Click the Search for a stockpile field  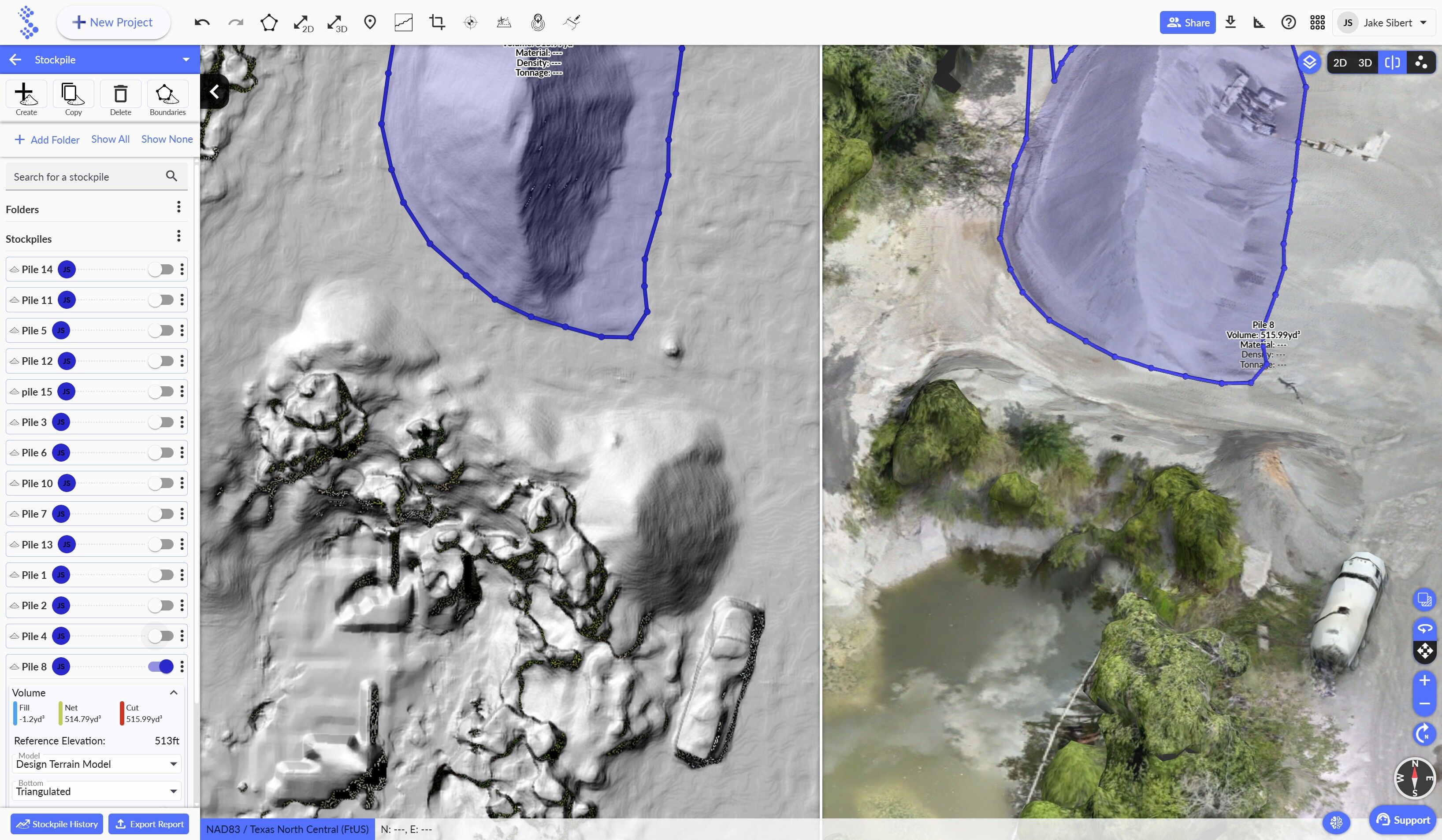coord(97,177)
